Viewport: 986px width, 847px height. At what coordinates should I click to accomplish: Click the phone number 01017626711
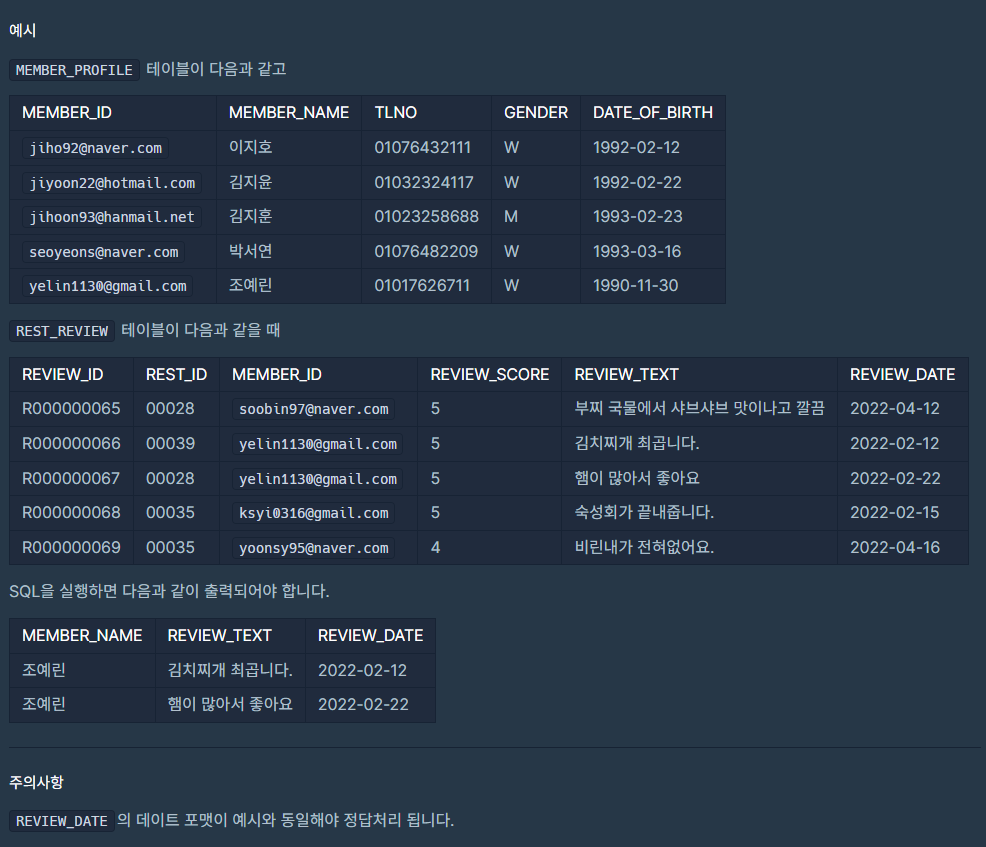[x=422, y=285]
